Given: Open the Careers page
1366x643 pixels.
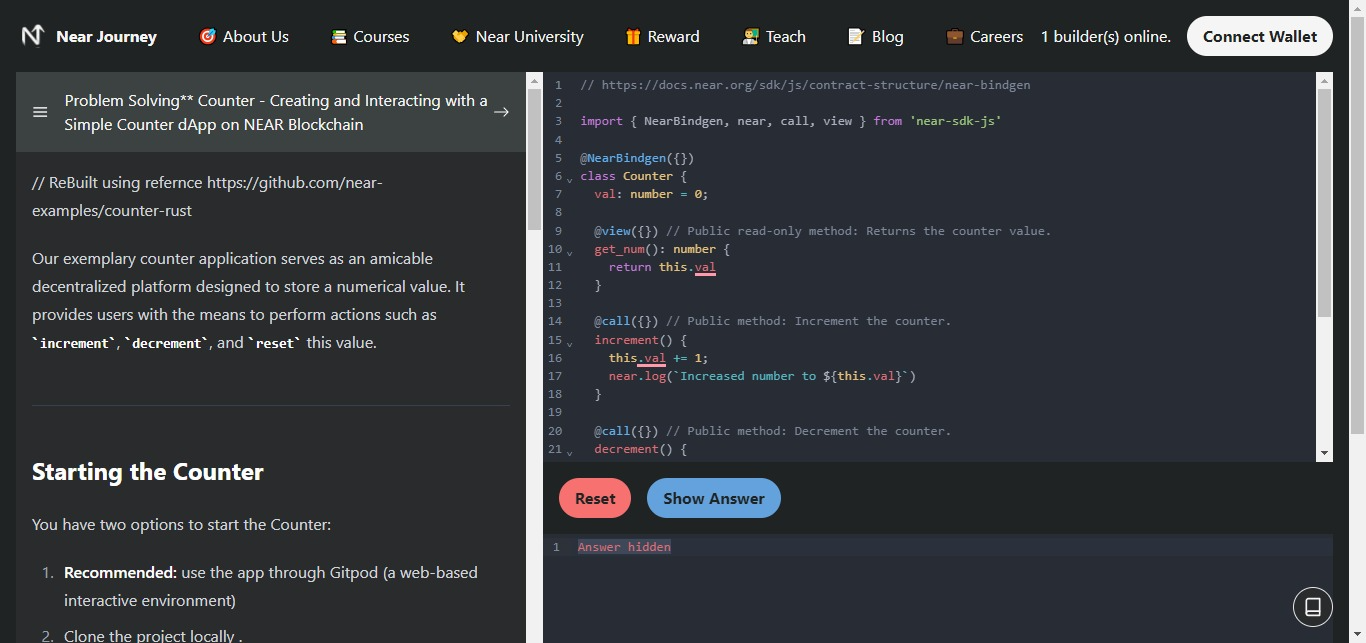Looking at the screenshot, I should 984,36.
